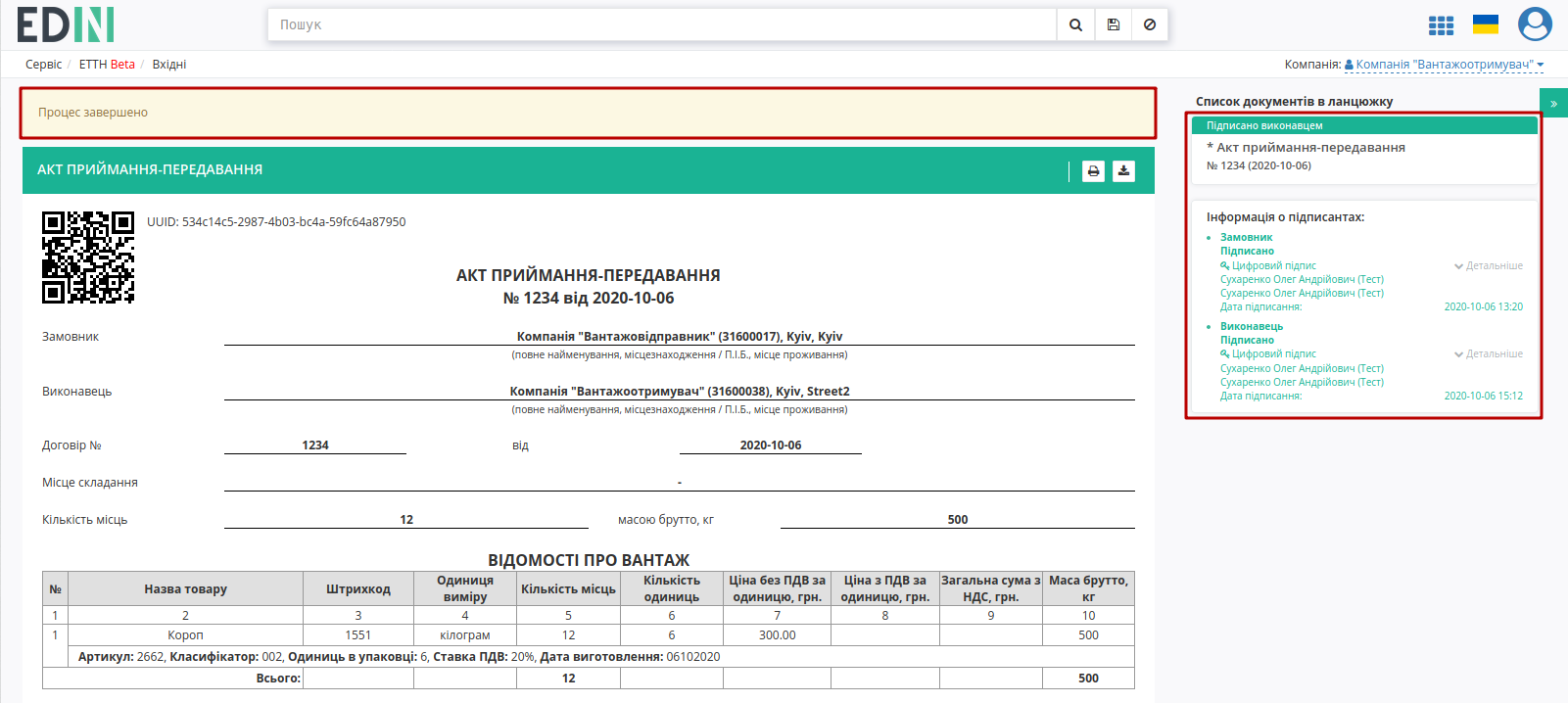Click the EDIN logo
This screenshot has height=703, width=1568.
66,24
